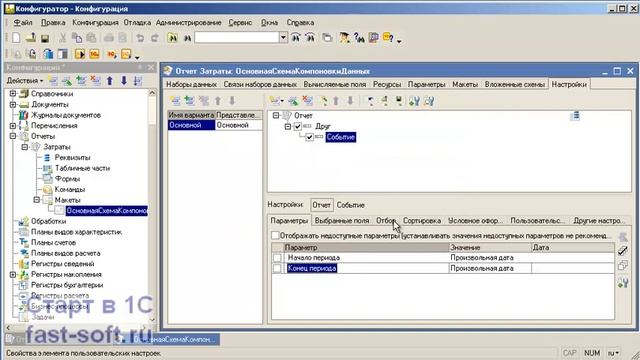
Task: Select the Регистры сведений tree item
Action: [x=62, y=264]
